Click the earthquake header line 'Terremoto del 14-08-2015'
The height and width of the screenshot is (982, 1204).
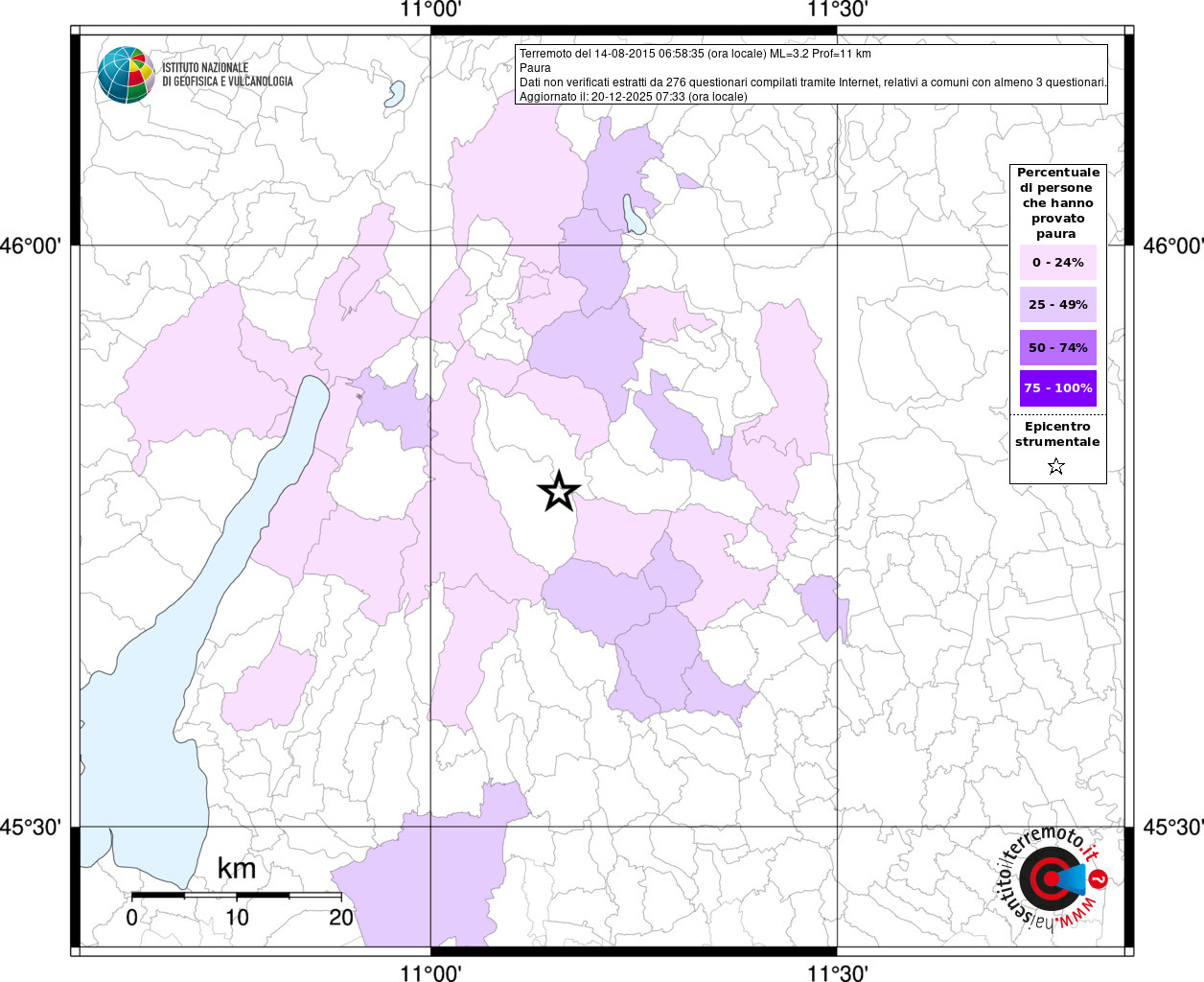tap(695, 54)
